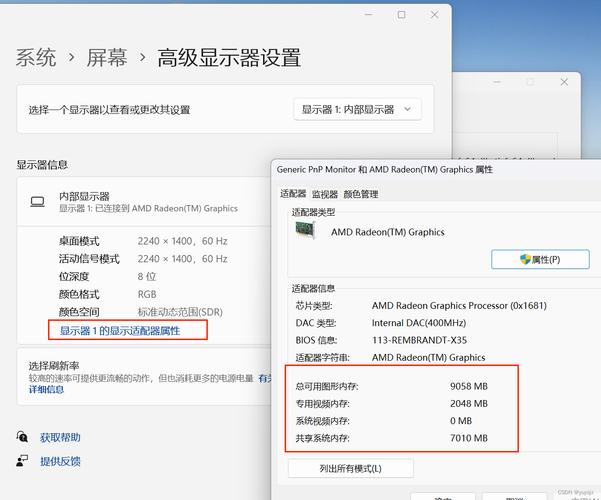
Task: Close the Settings window
Action: pyautogui.click(x=434, y=15)
